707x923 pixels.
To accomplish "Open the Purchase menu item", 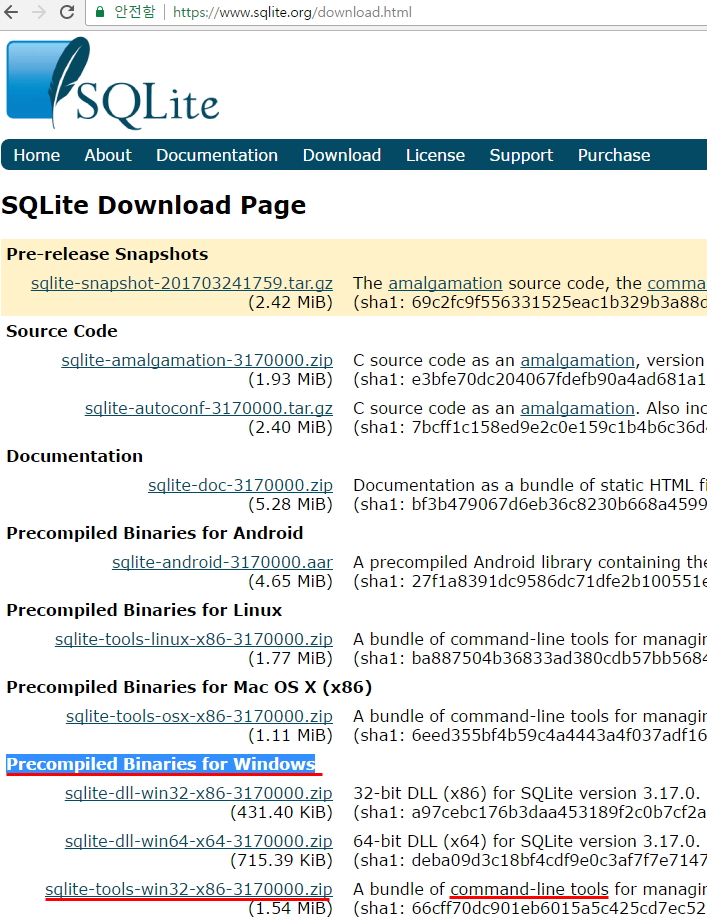I will 614,155.
